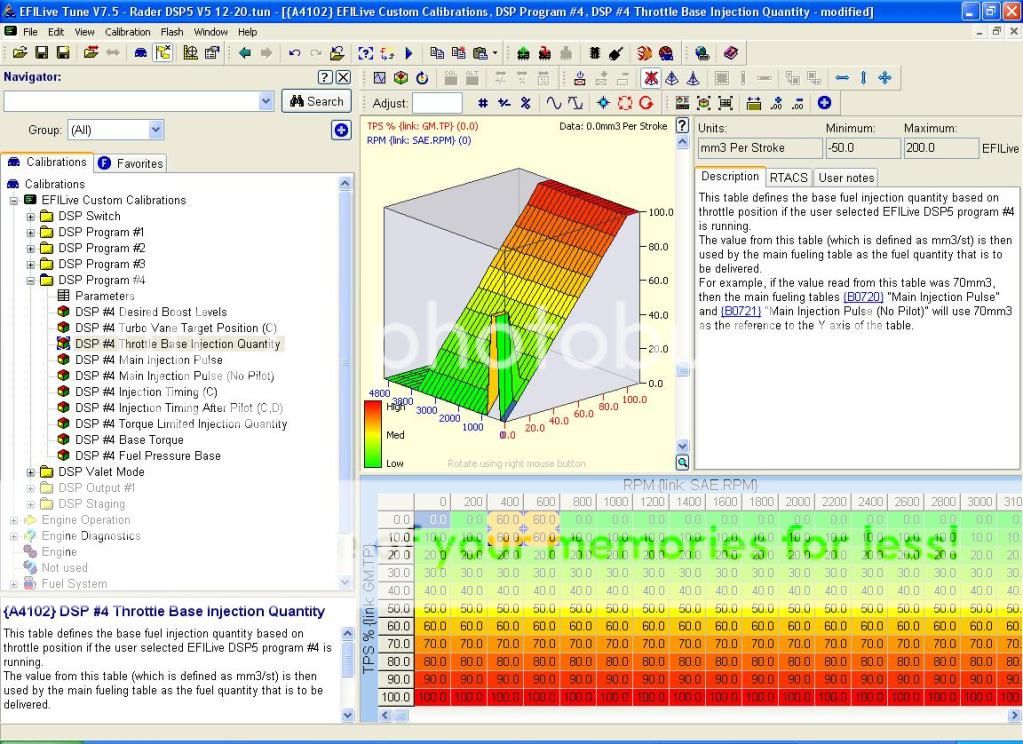Click the blue plus icon beside Group
Image resolution: width=1023 pixels, height=744 pixels.
point(341,130)
